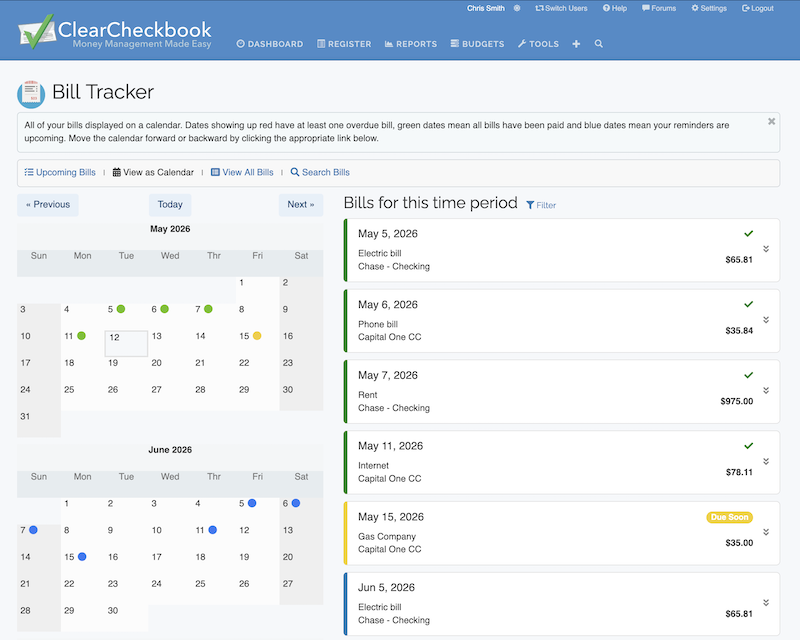This screenshot has height=640, width=800.
Task: Open the Dashboard menu
Action: 270,44
